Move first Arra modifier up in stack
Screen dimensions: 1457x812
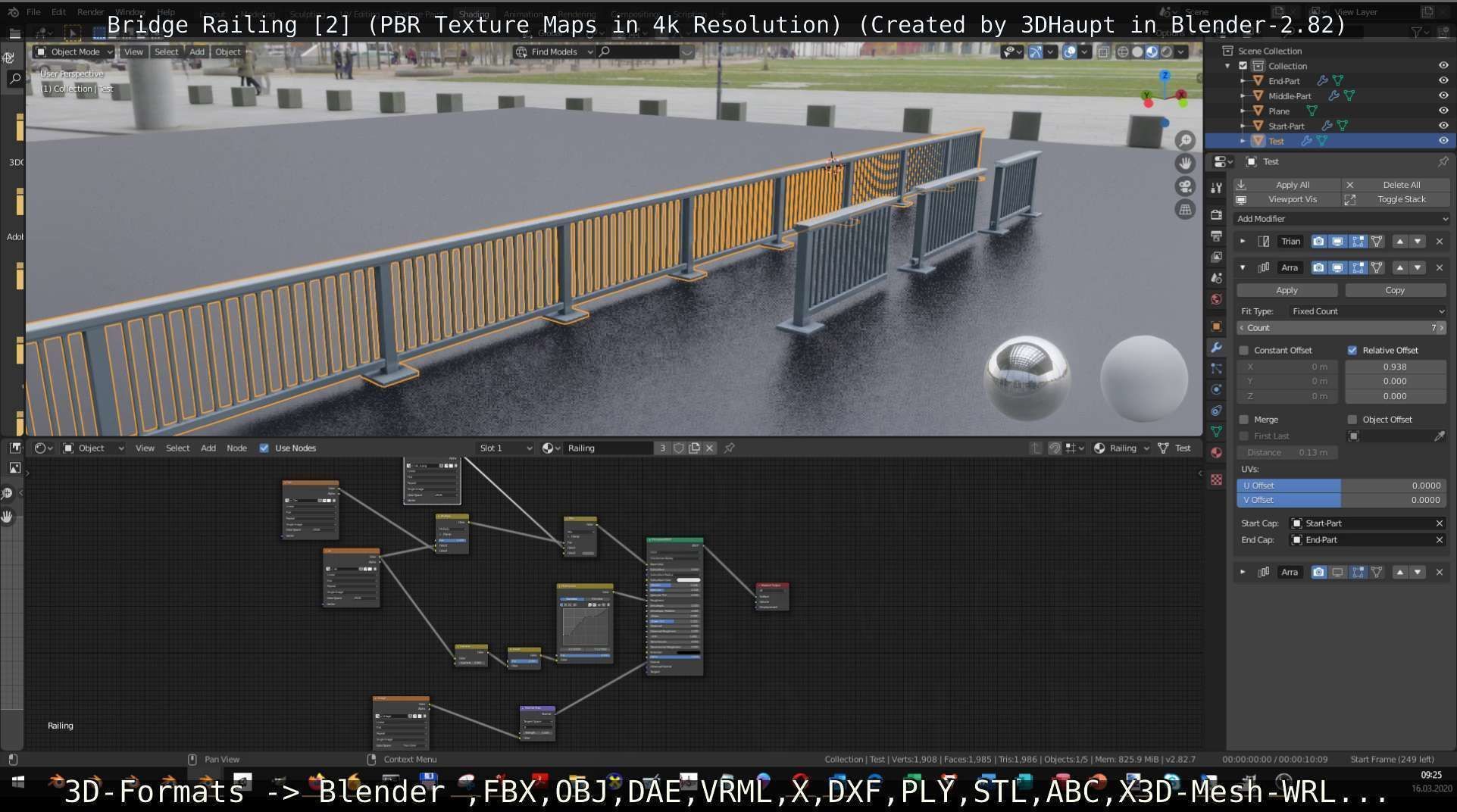click(x=1400, y=267)
